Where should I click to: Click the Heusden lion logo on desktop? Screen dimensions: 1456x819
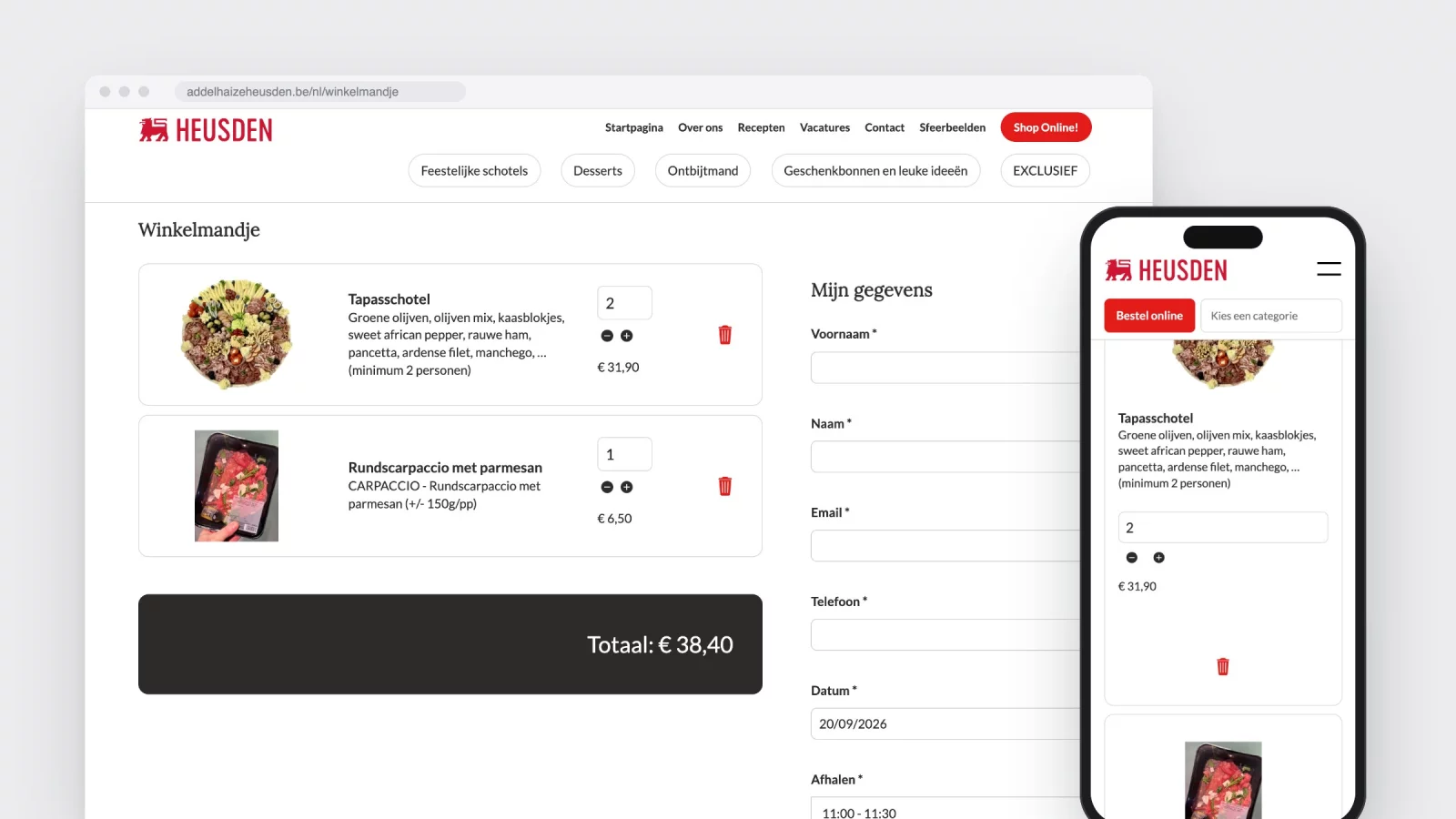pyautogui.click(x=206, y=130)
